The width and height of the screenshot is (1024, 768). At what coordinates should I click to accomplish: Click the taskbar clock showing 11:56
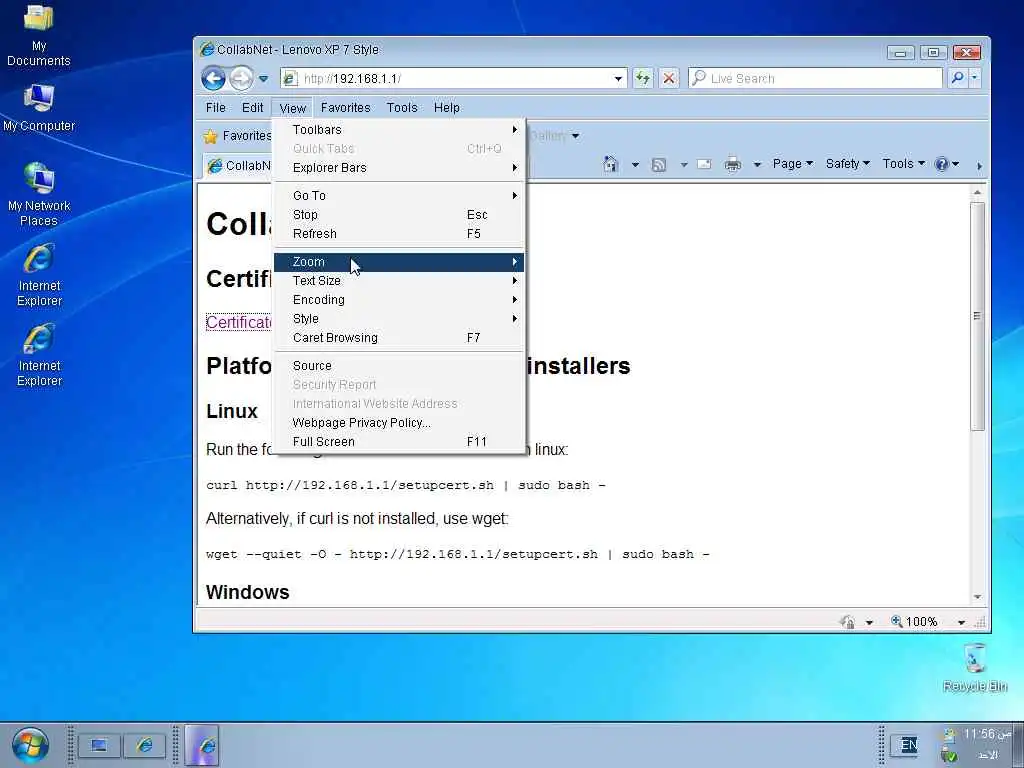[987, 735]
